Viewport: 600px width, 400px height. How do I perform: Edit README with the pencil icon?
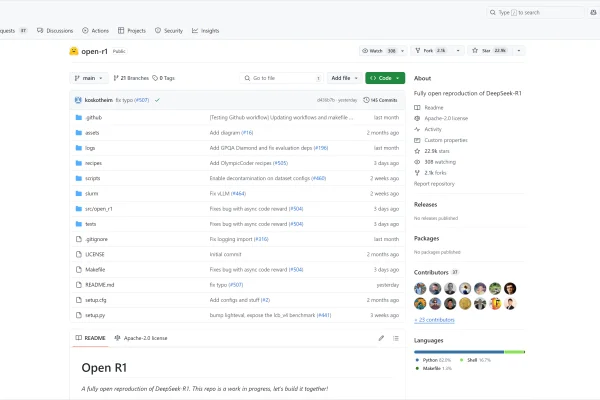pyautogui.click(x=381, y=338)
